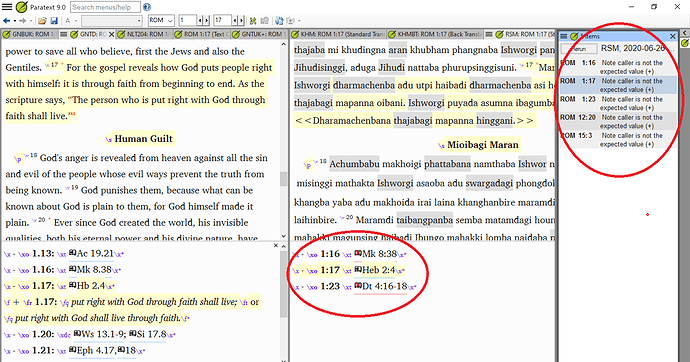
Task: Select ROM 1:23 note caller issue row
Action: tap(618, 103)
